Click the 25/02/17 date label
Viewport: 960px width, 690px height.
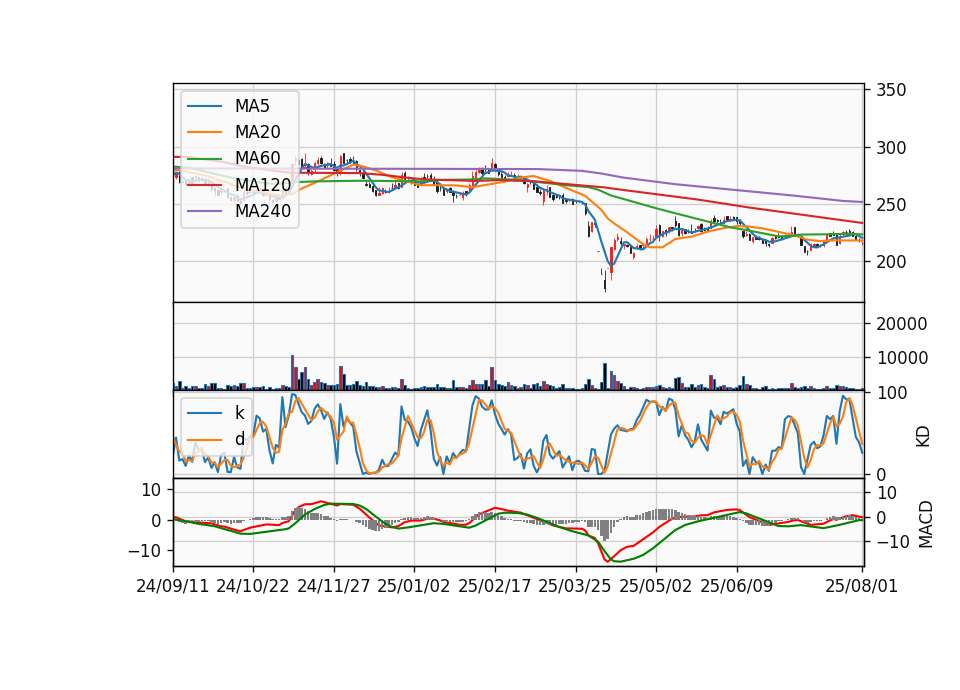point(495,586)
